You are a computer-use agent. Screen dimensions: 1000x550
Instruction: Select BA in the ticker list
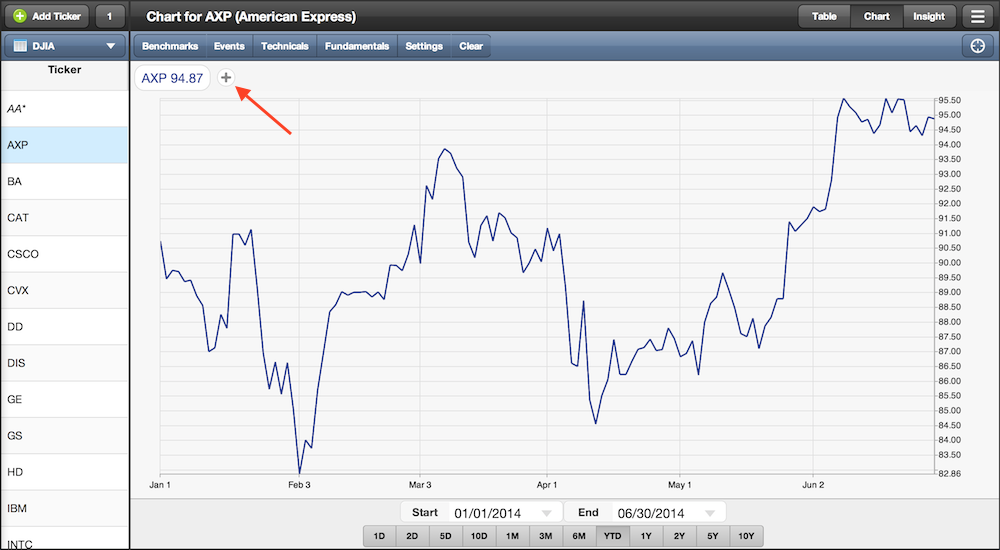64,181
